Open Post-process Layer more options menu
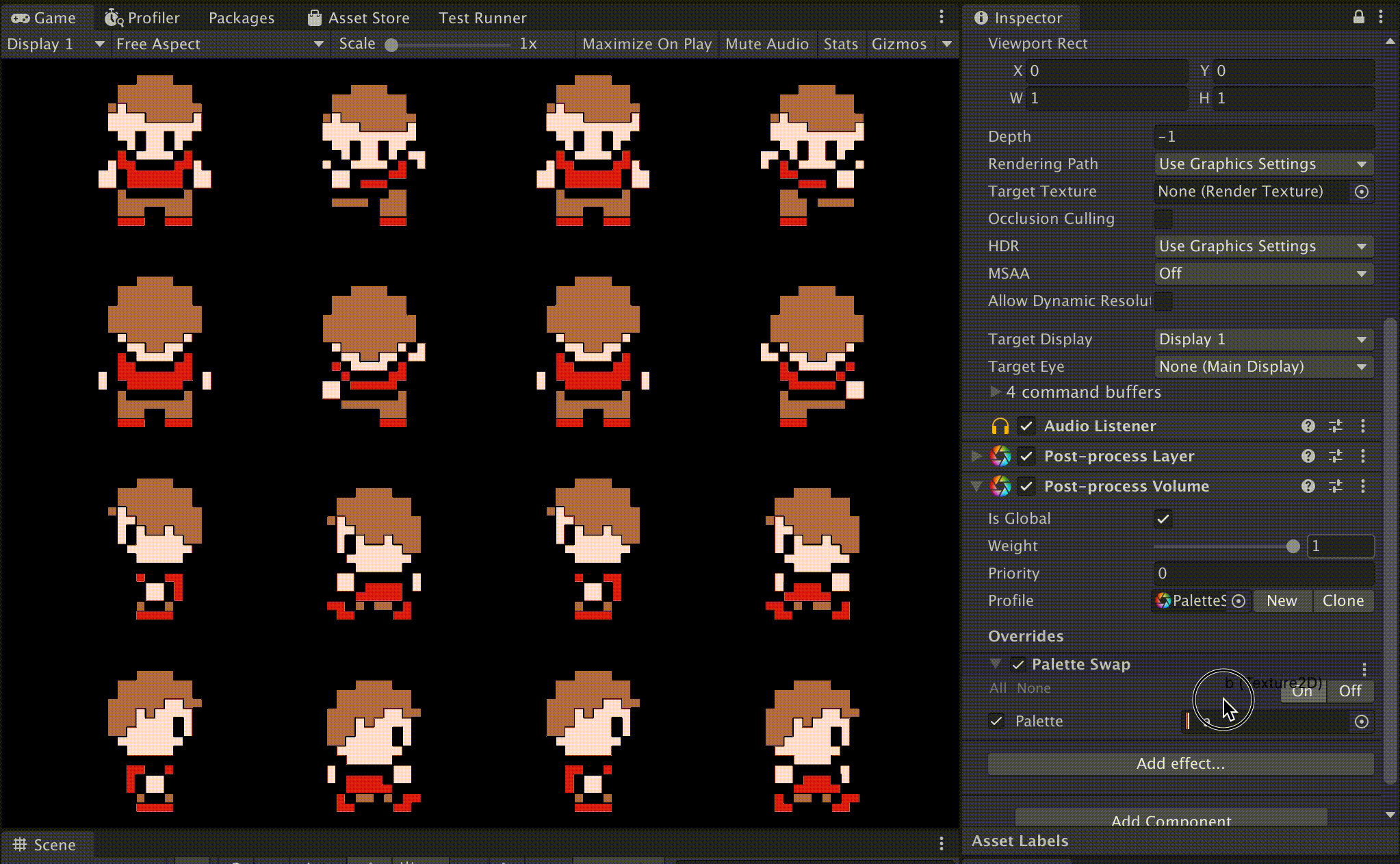 click(x=1363, y=456)
